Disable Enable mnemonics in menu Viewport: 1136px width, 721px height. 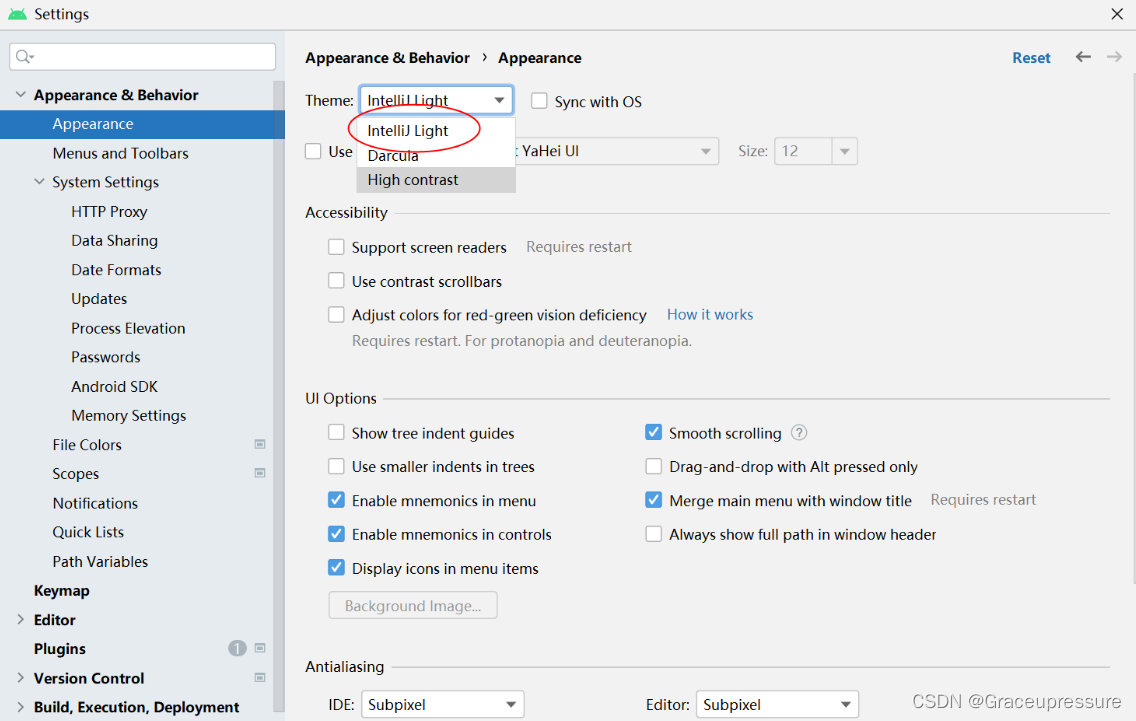pyautogui.click(x=336, y=500)
